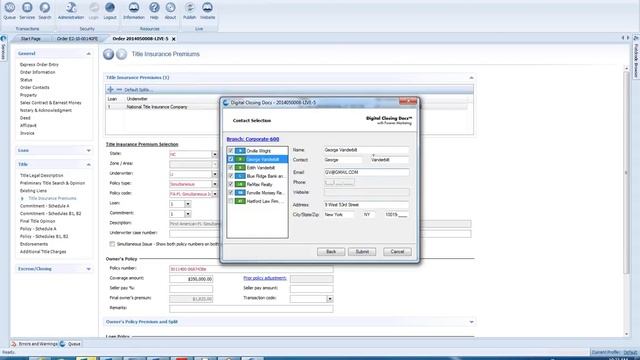Click the Email field in dialog
This screenshot has height=360, width=640.
(367, 172)
